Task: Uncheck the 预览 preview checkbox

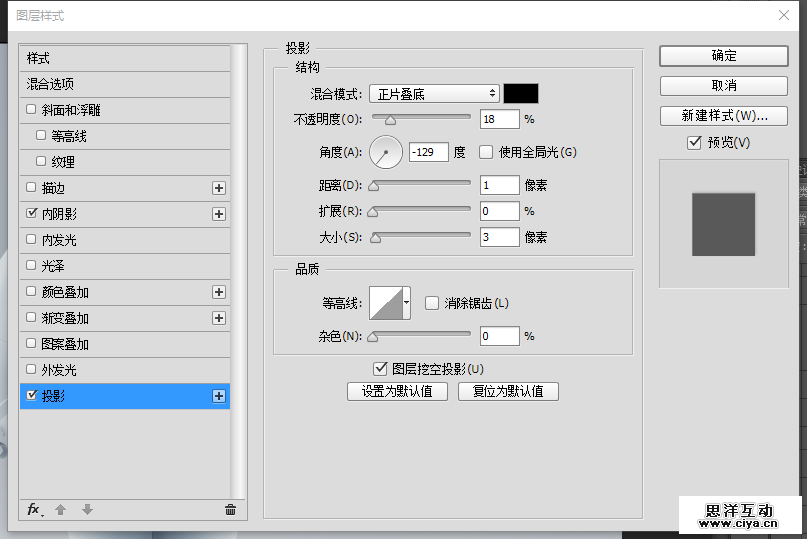Action: (694, 143)
